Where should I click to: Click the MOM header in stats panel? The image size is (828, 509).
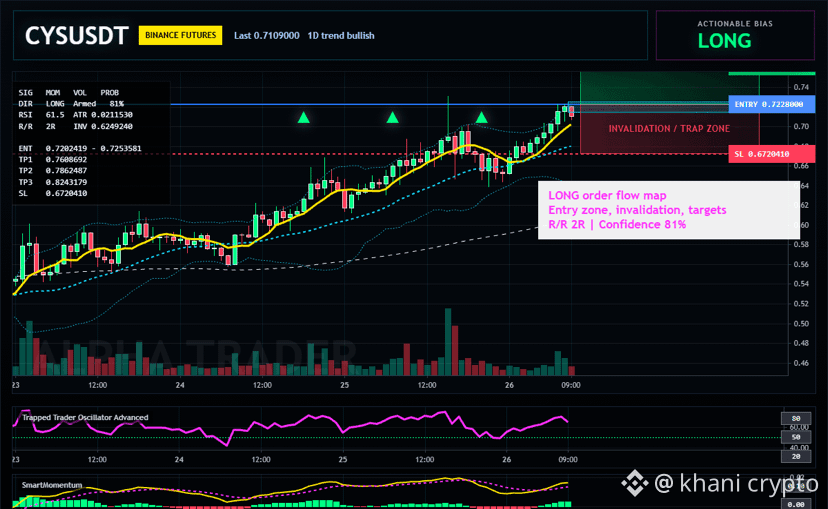(x=53, y=92)
